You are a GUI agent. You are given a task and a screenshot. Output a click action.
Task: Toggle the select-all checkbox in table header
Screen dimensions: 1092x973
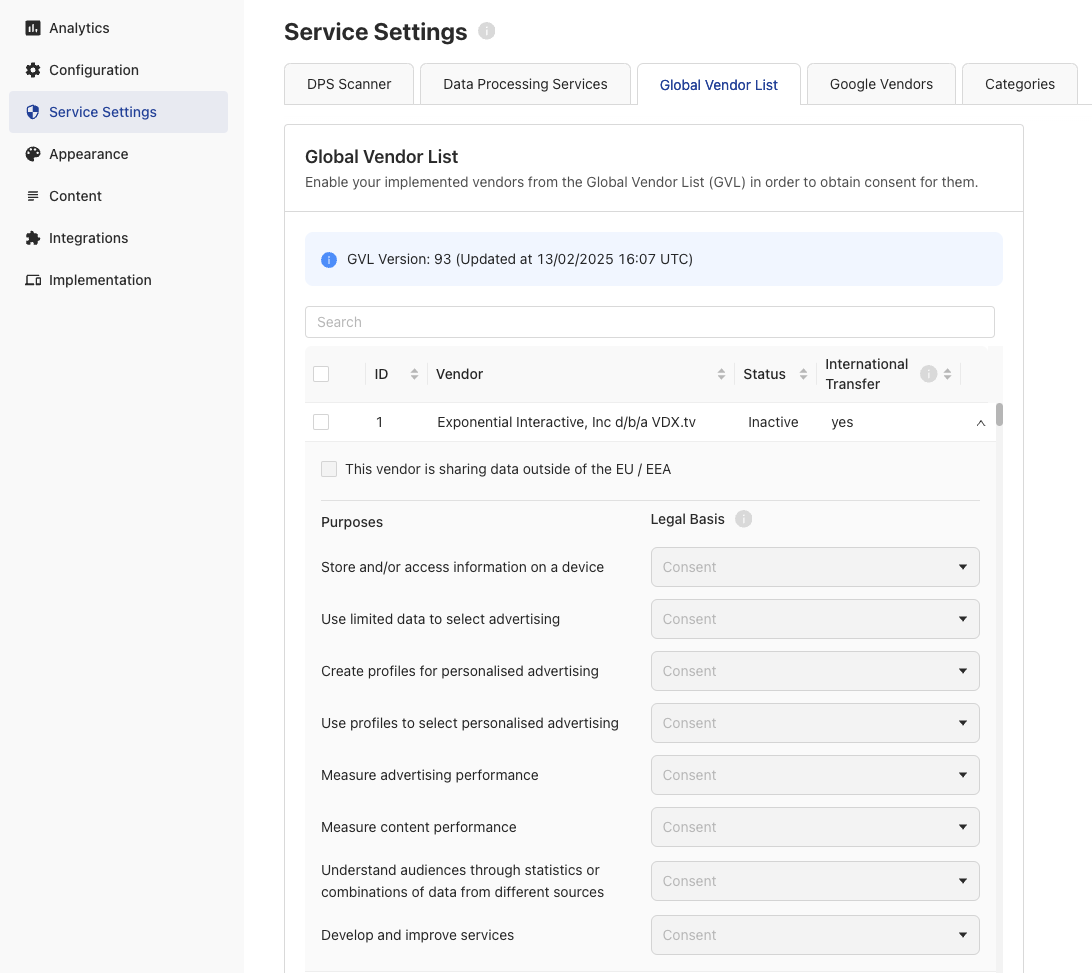pos(321,374)
